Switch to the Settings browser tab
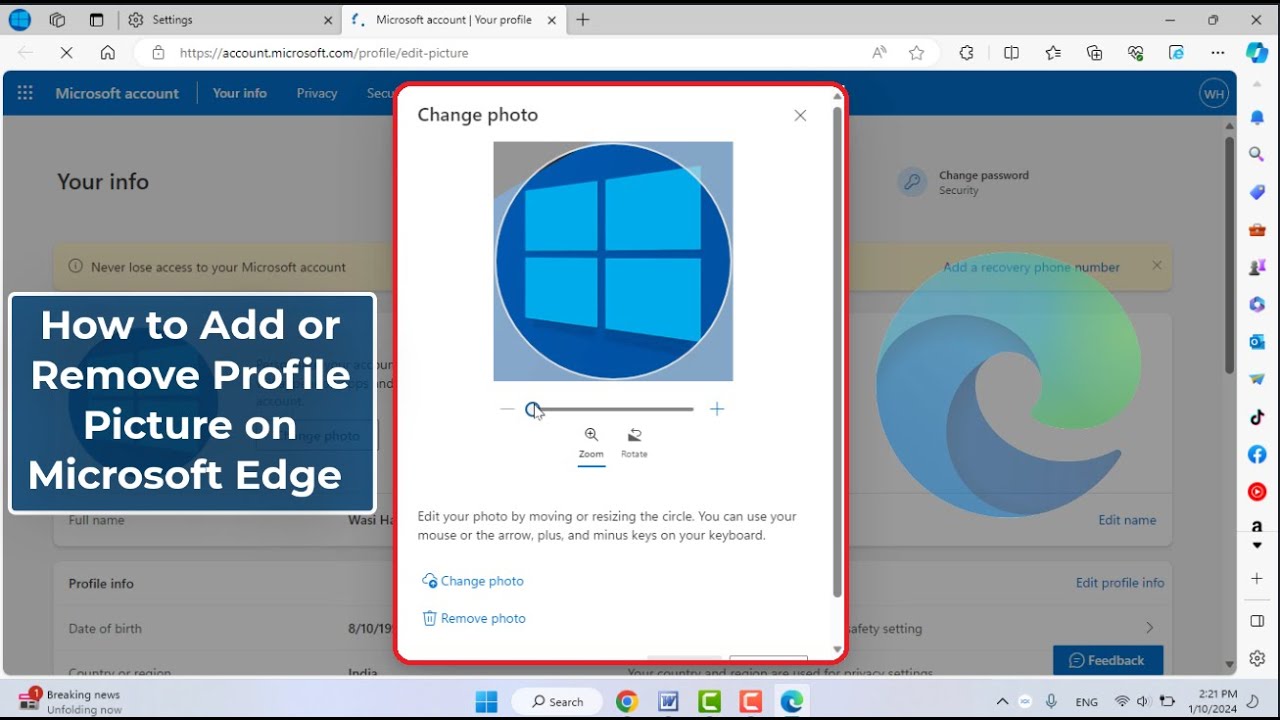Viewport: 1280px width, 720px height. point(230,20)
